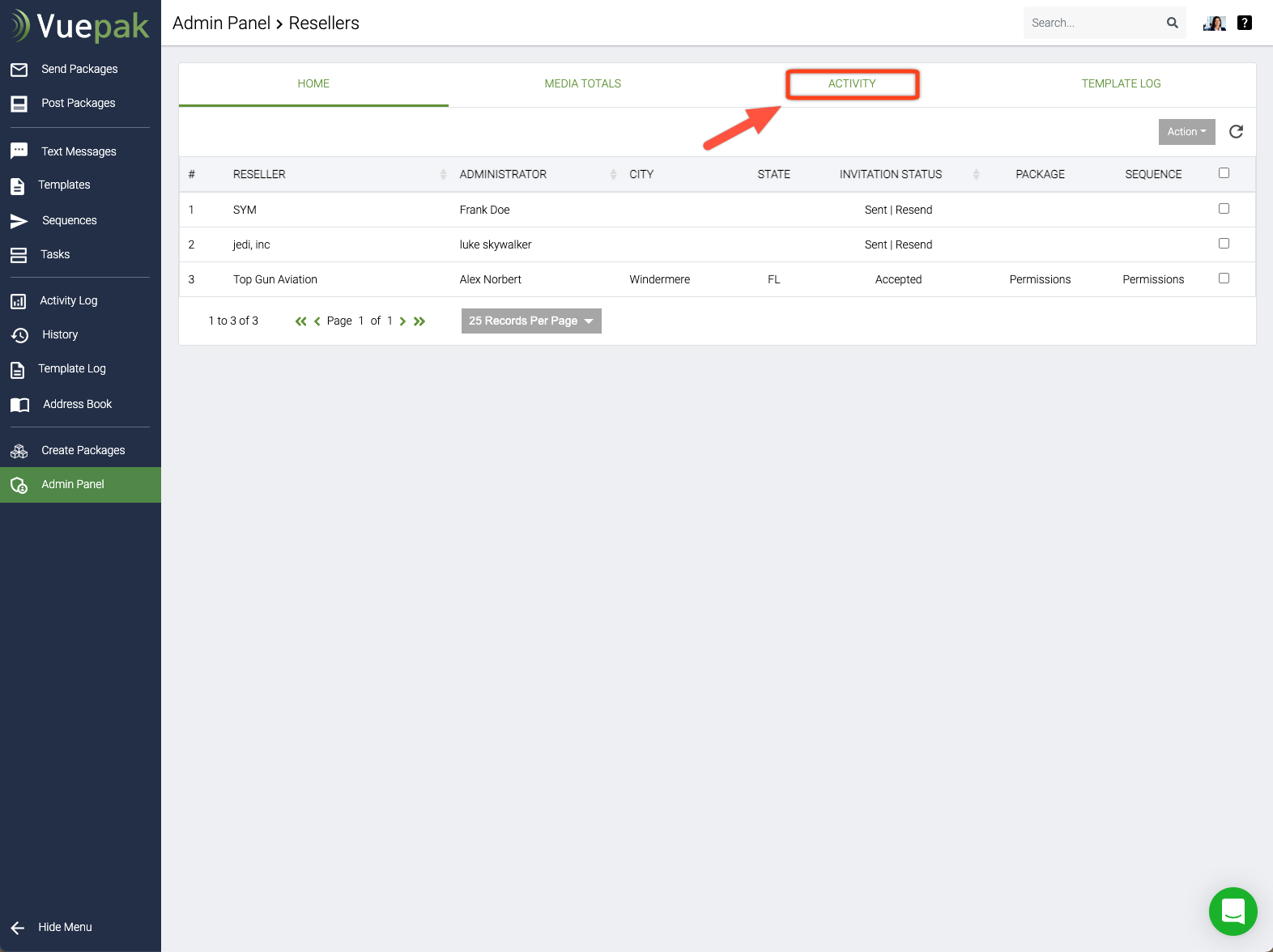Open the green chat support widget
The image size is (1273, 952).
click(1233, 912)
